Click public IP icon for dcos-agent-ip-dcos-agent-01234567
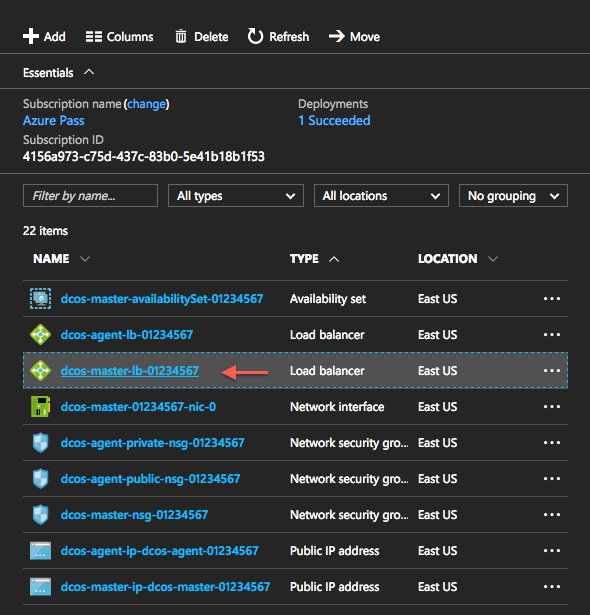Screen dimensions: 590x615 (40, 551)
